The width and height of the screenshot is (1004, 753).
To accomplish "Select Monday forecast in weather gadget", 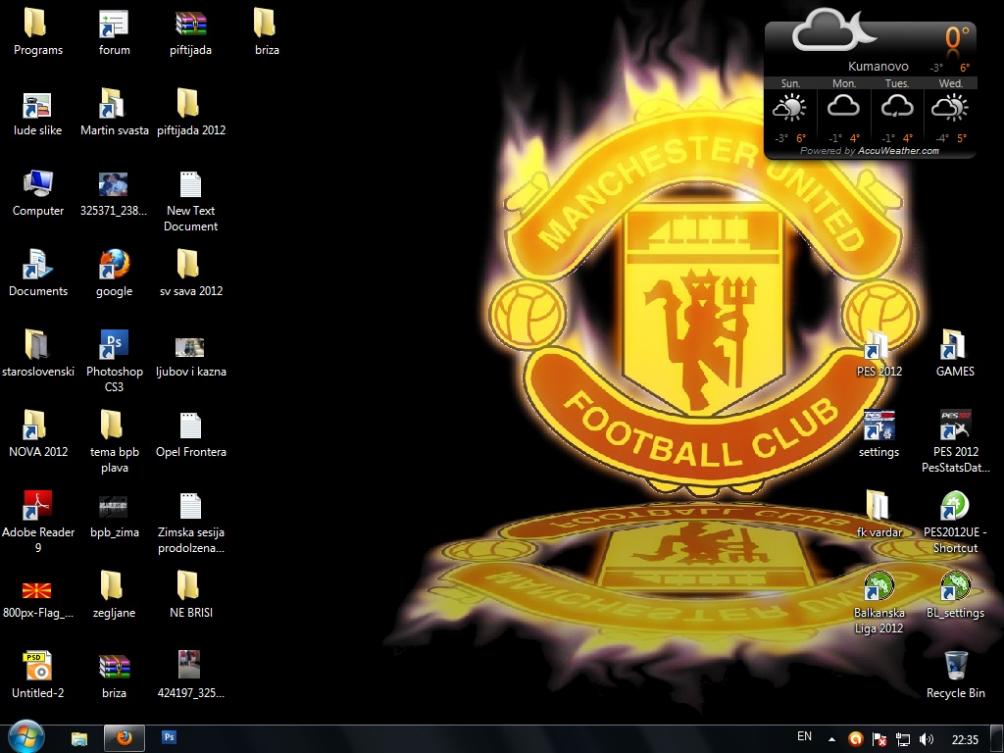I will (844, 113).
